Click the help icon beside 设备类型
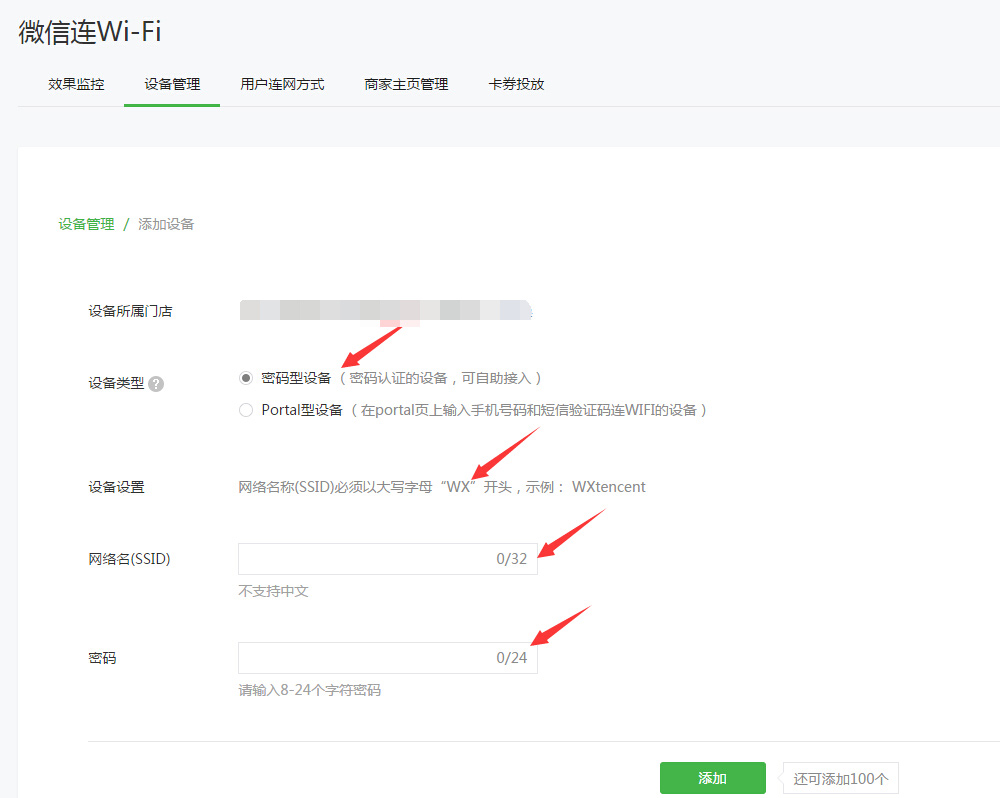Image resolution: width=1000 pixels, height=798 pixels. (x=156, y=383)
